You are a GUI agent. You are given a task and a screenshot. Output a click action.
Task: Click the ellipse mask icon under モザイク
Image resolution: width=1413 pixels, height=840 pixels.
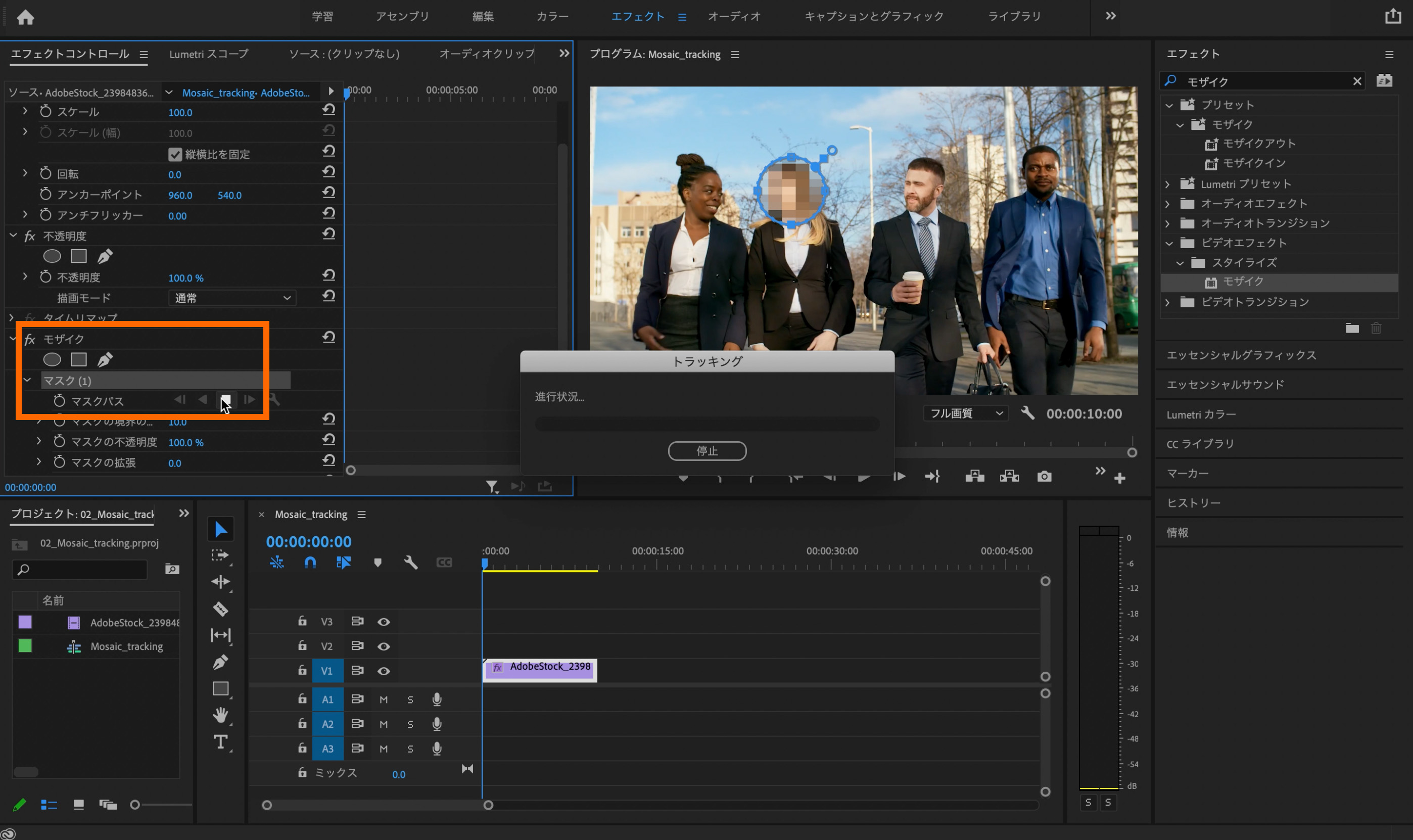pyautogui.click(x=52, y=359)
